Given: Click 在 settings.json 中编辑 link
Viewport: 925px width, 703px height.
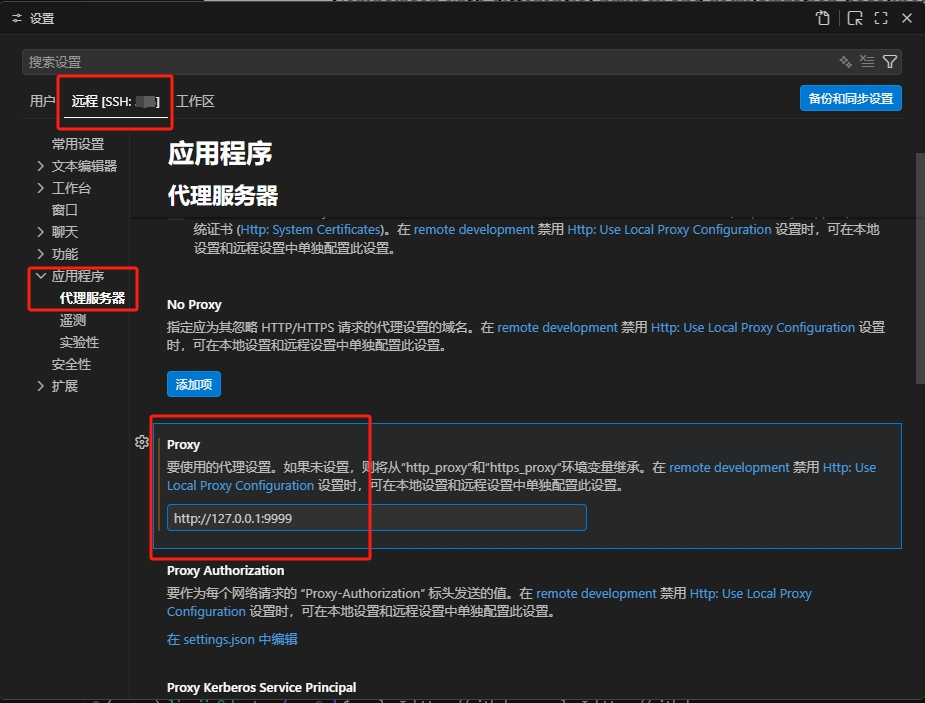Looking at the screenshot, I should pos(232,639).
